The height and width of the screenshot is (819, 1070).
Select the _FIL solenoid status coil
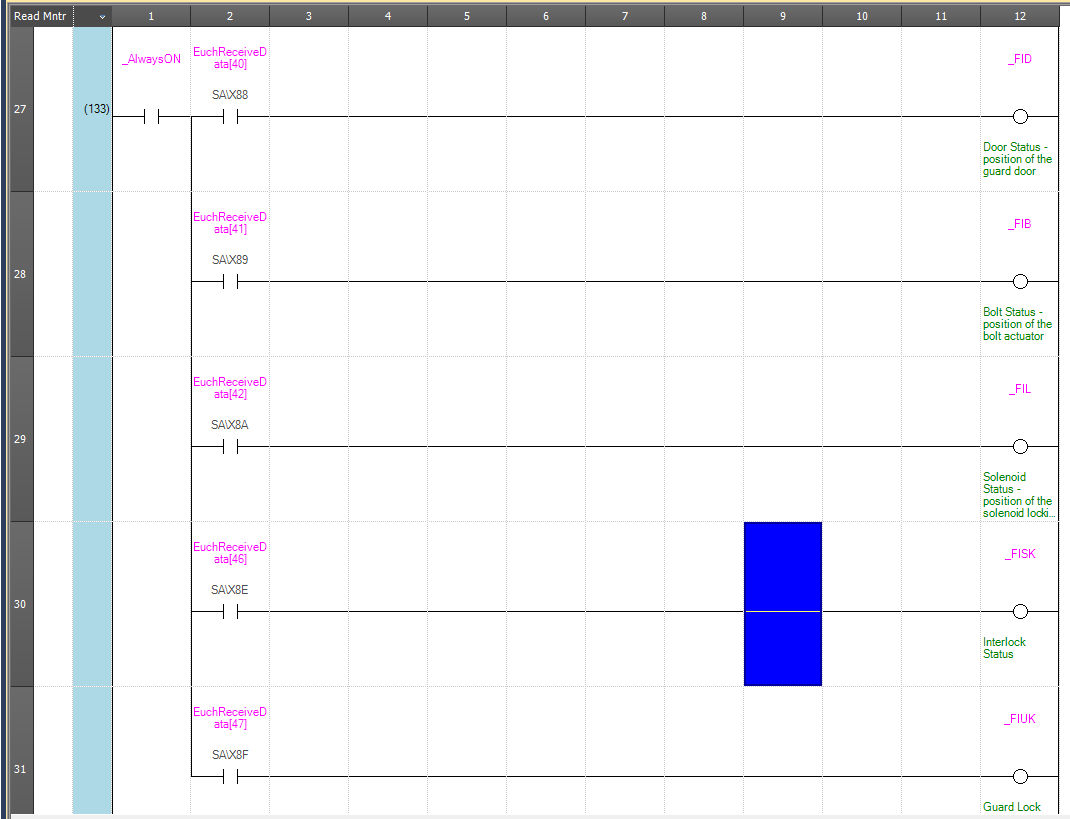[1020, 447]
